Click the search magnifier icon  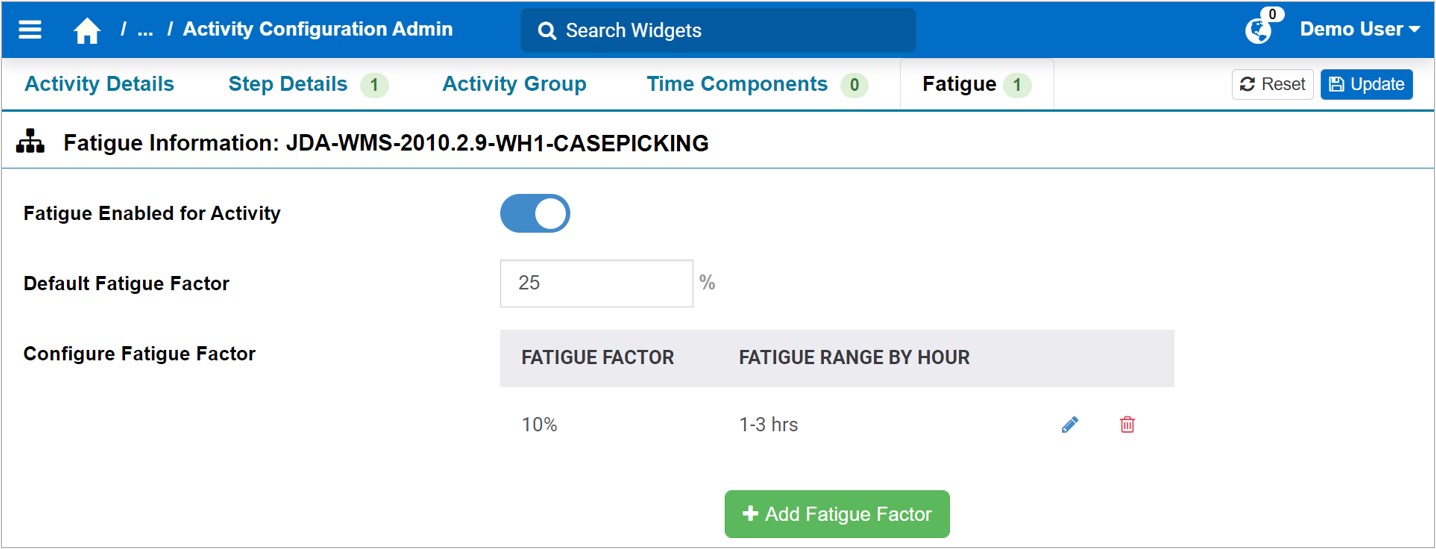click(547, 31)
